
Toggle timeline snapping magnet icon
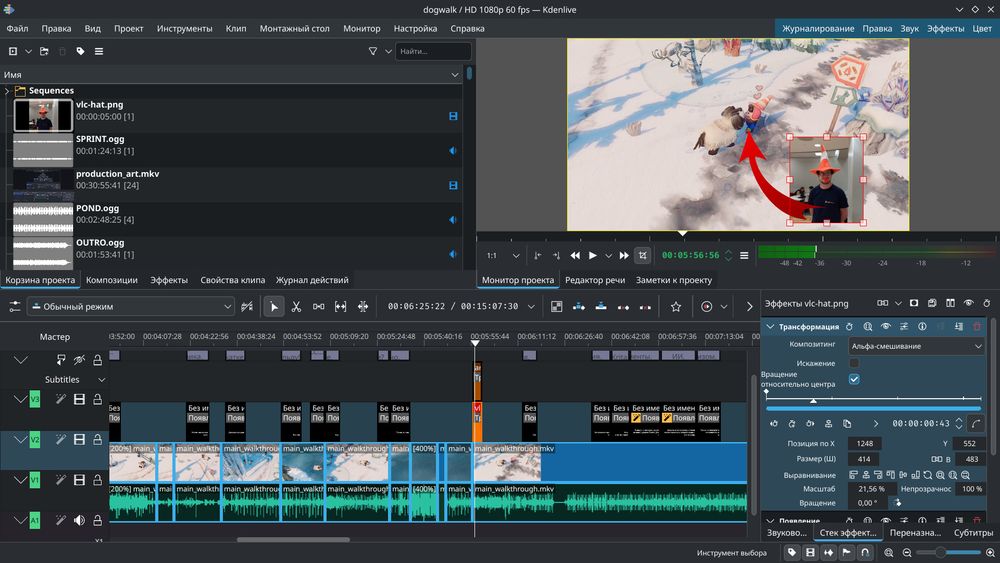865,552
